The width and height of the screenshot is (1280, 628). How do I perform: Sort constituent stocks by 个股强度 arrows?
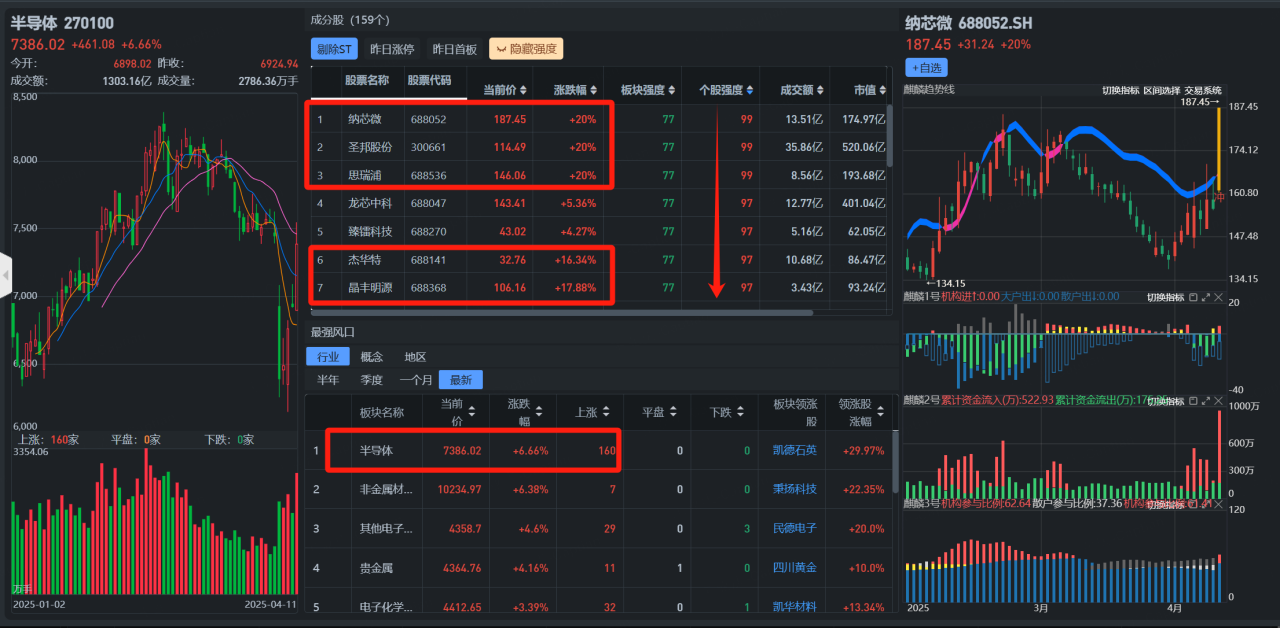coord(752,91)
